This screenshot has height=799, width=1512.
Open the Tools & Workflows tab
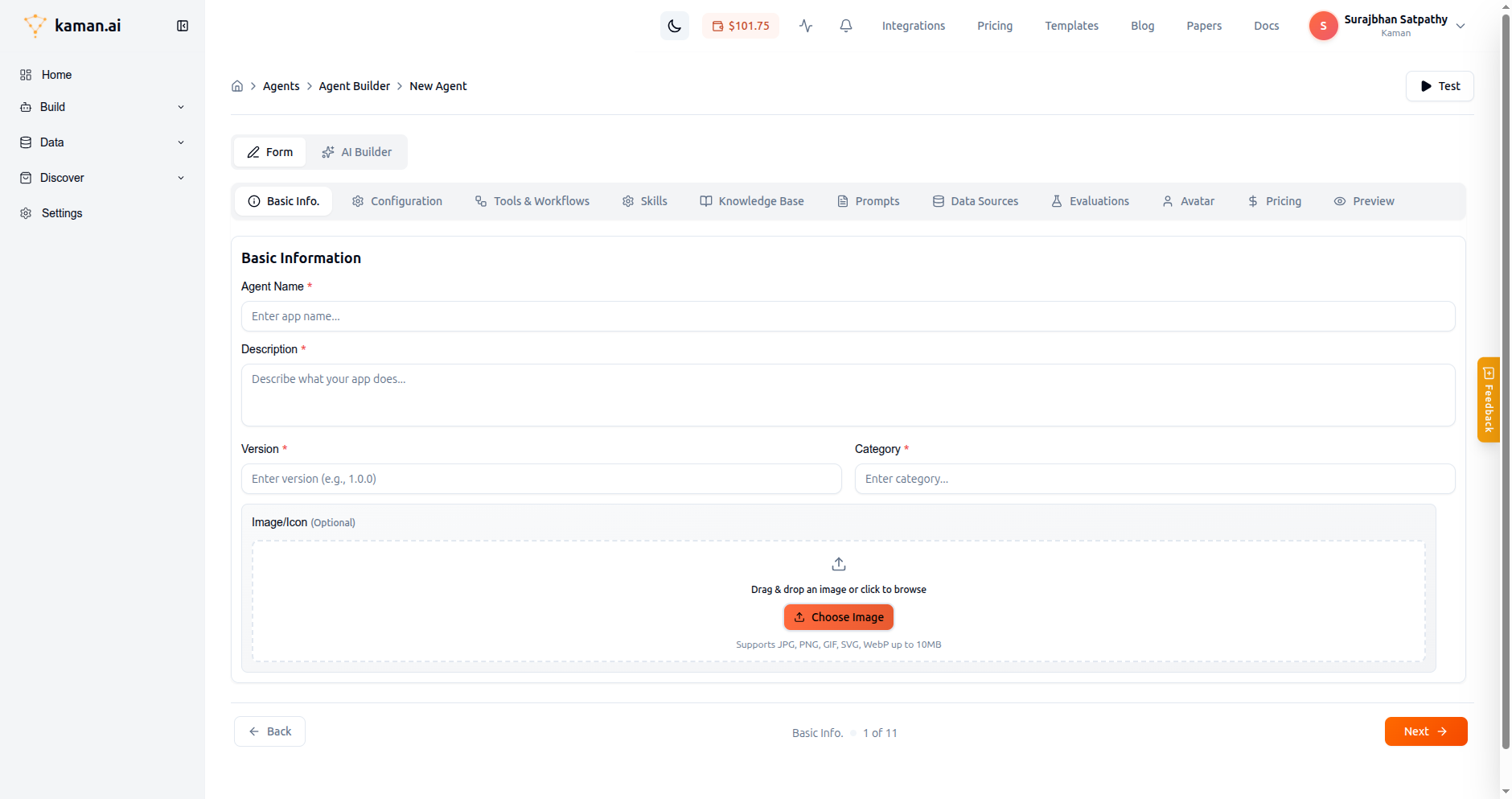(x=532, y=201)
